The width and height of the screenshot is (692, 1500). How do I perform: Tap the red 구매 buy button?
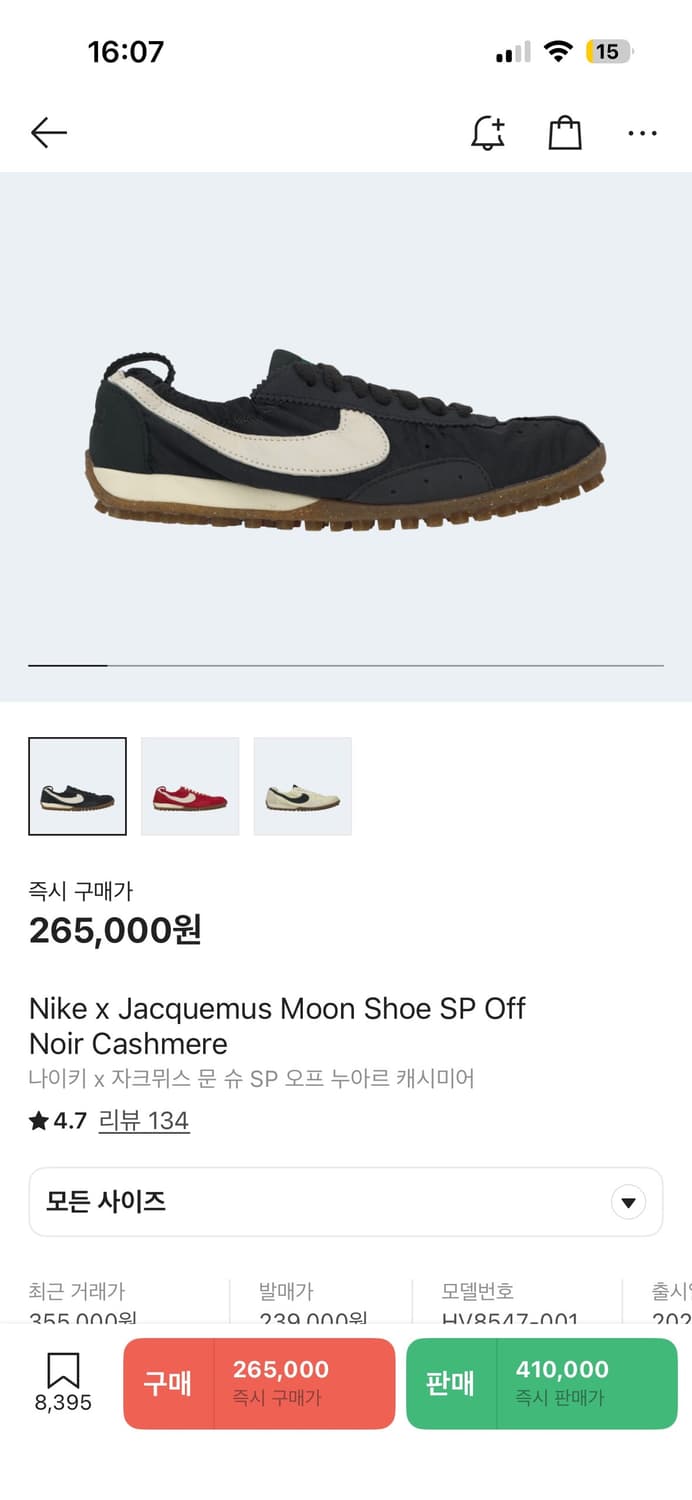259,1383
